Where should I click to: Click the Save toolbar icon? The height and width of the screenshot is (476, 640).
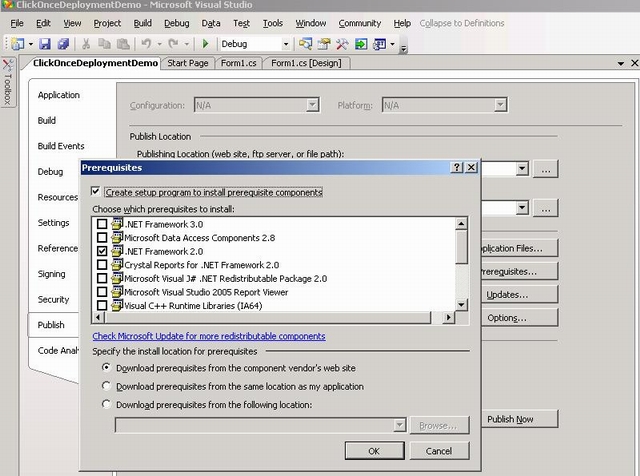[x=44, y=44]
